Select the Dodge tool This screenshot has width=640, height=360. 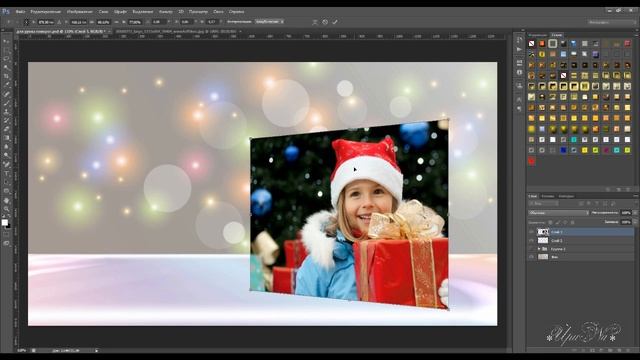6,155
